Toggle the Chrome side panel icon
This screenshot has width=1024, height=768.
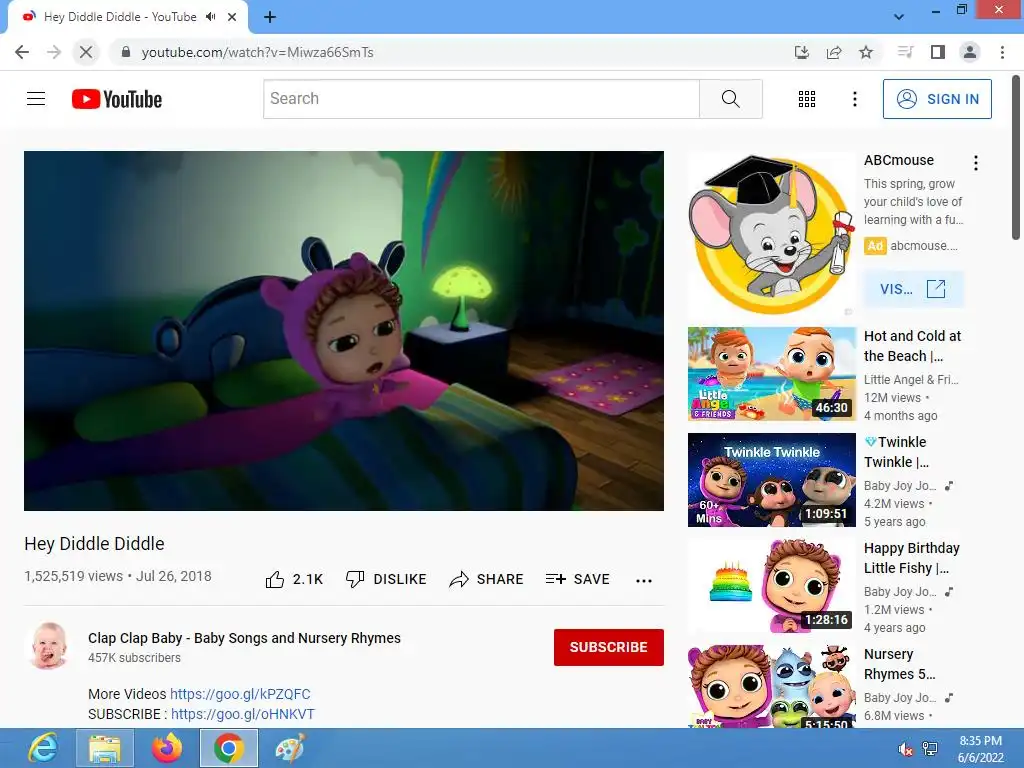[x=938, y=52]
